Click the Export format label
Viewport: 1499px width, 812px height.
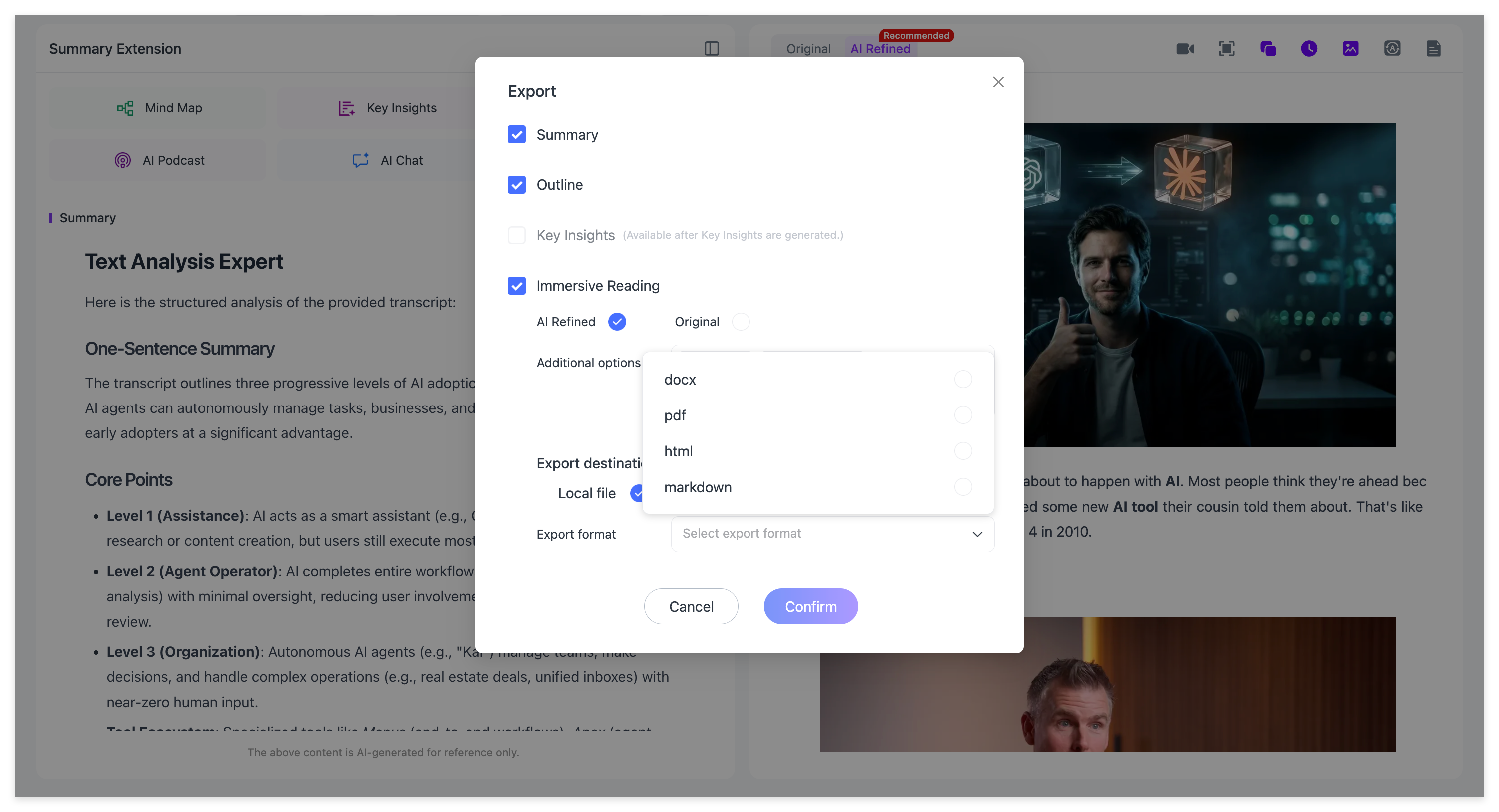tap(576, 534)
